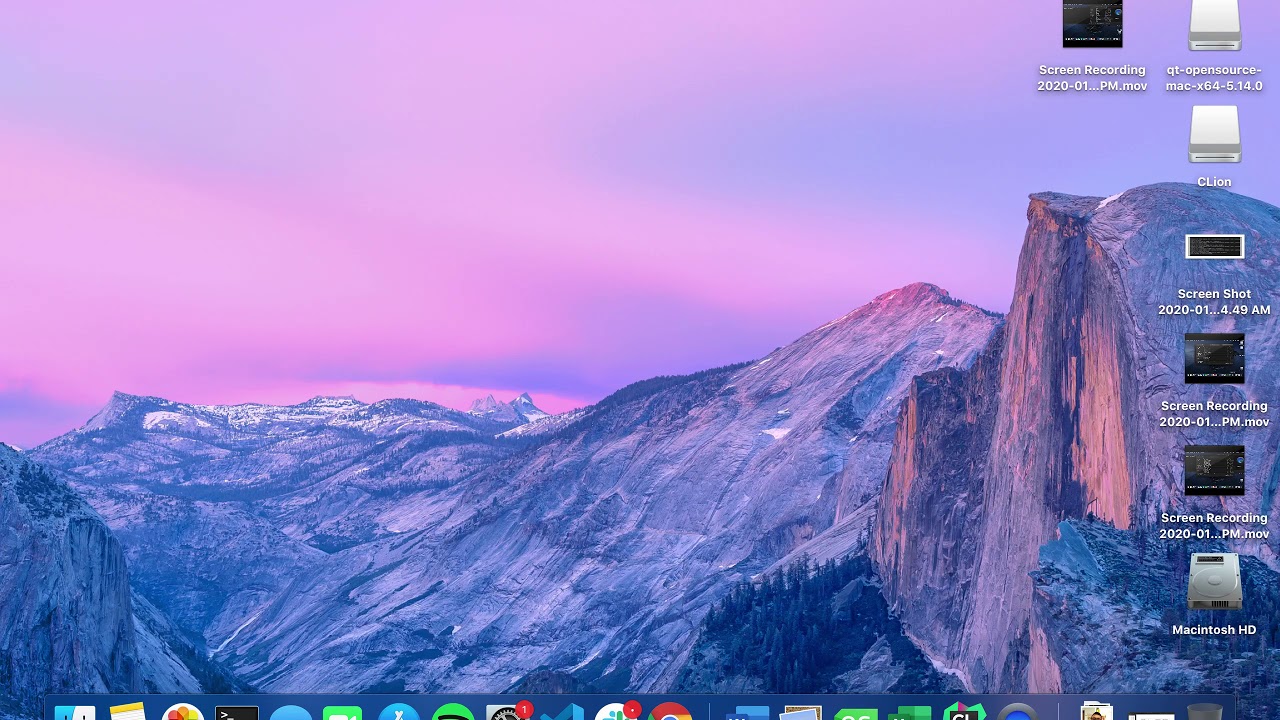Open Finder from the Dock

(x=75, y=713)
